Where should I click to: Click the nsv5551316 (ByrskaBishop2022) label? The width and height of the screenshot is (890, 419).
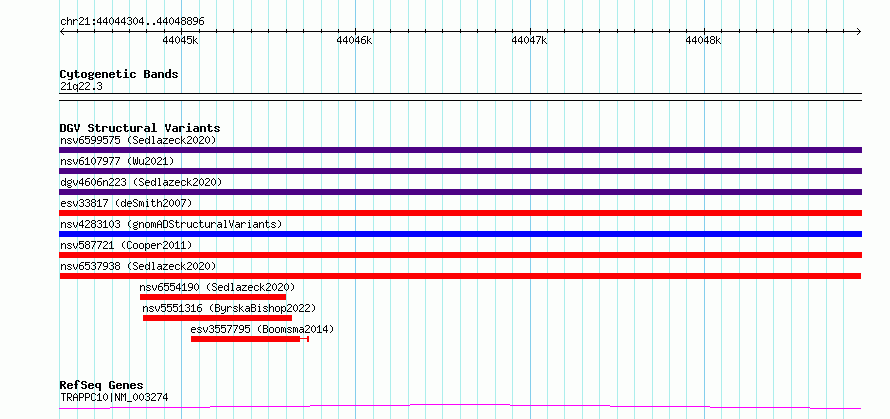[229, 308]
